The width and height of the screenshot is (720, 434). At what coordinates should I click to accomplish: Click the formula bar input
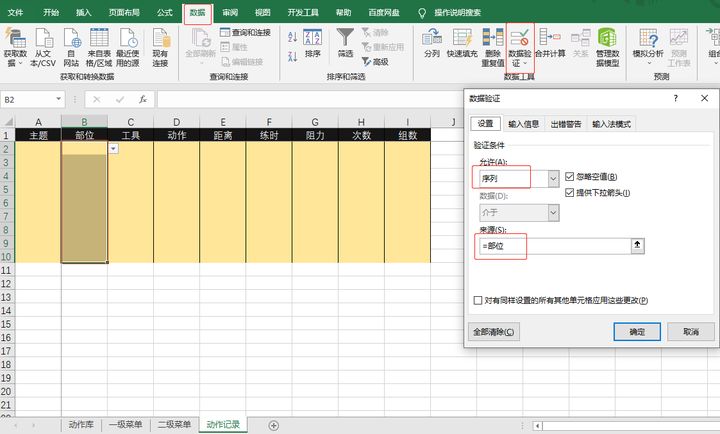click(310, 99)
